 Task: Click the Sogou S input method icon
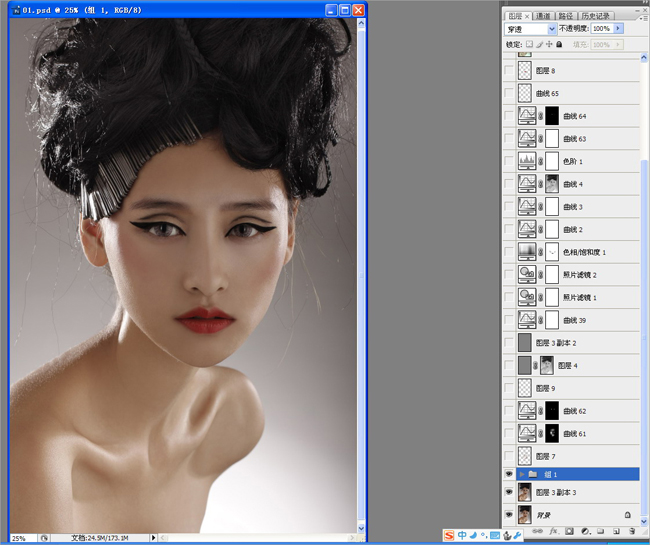[449, 535]
